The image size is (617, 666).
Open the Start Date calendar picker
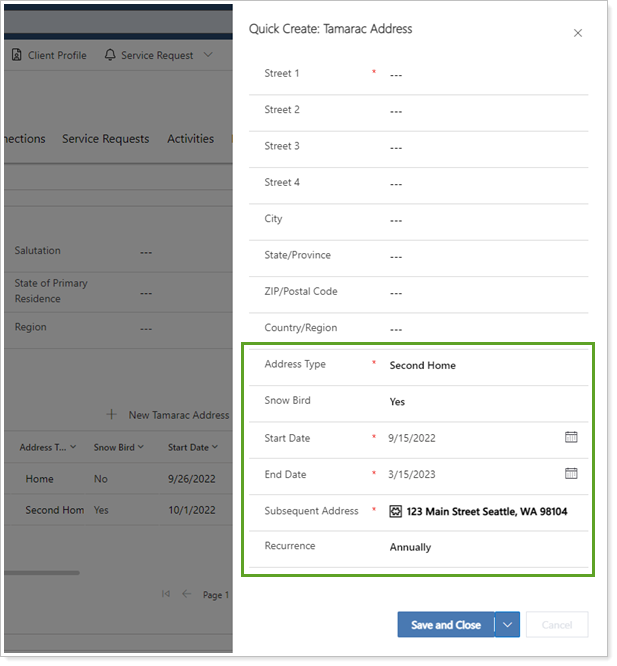point(571,437)
